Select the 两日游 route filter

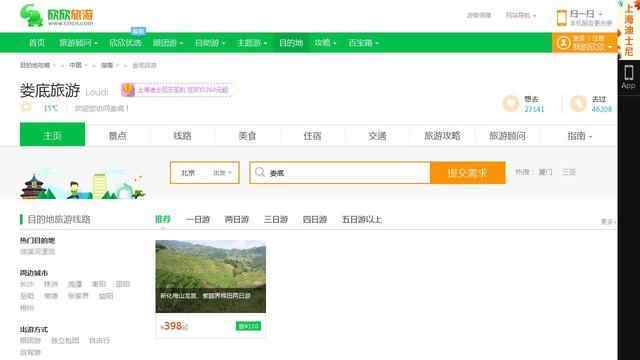pyautogui.click(x=237, y=220)
